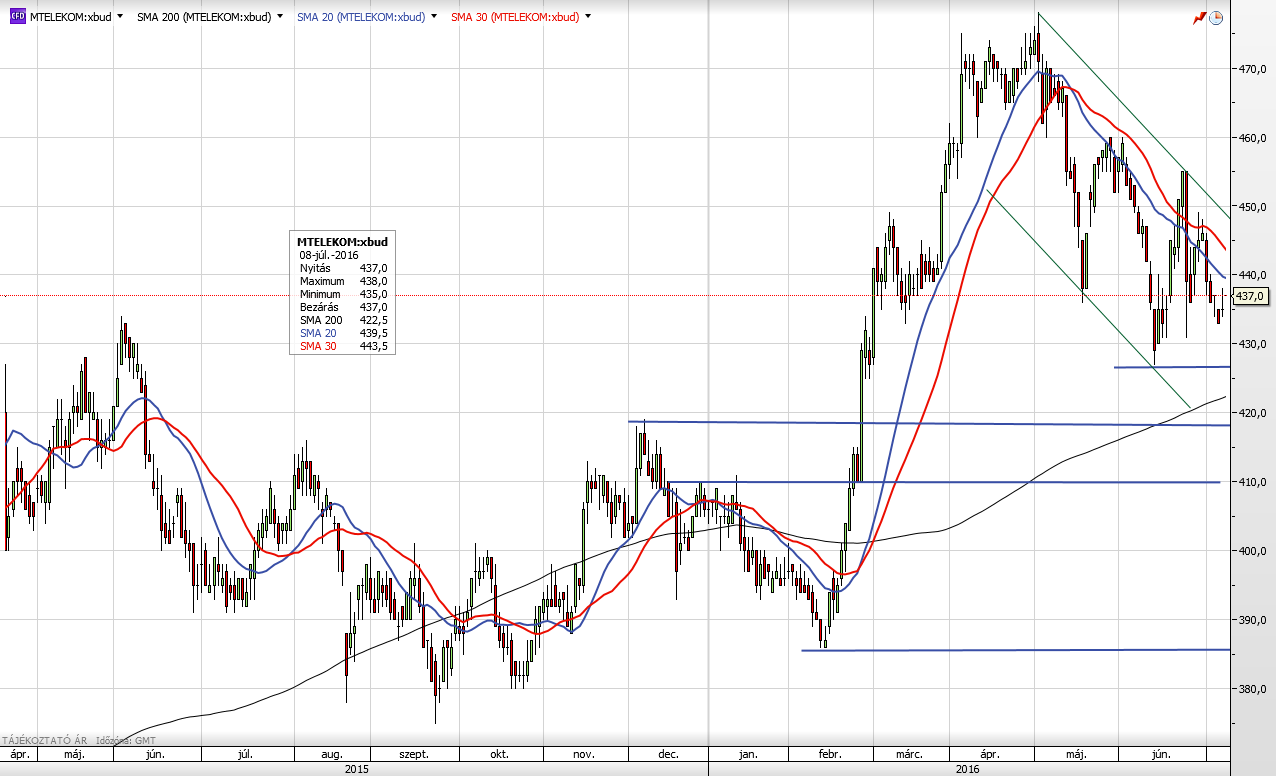Click the blue SMA 20 439,5 tooltip row
The width and height of the screenshot is (1276, 776).
(343, 333)
